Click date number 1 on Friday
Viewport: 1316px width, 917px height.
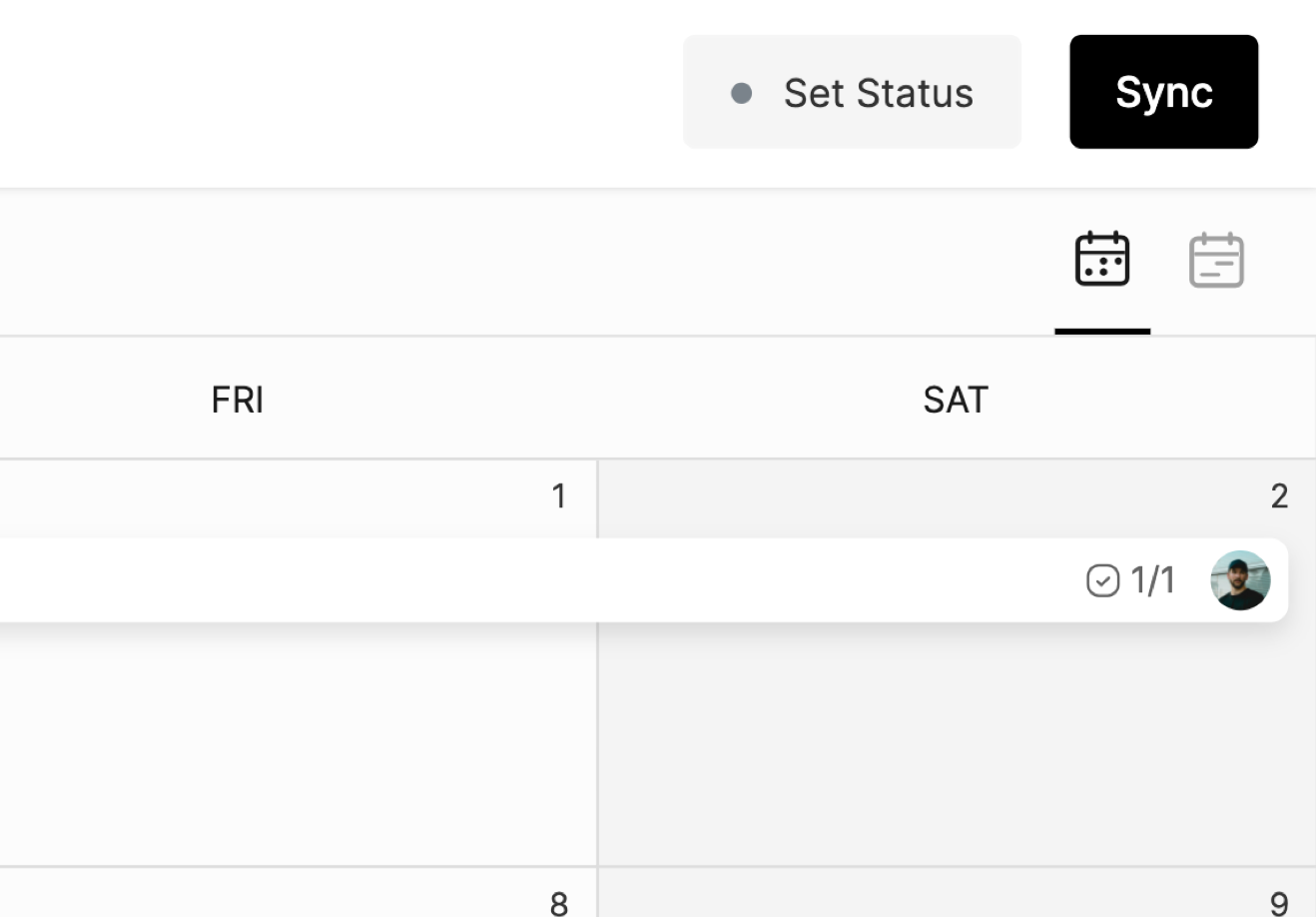[x=559, y=496]
